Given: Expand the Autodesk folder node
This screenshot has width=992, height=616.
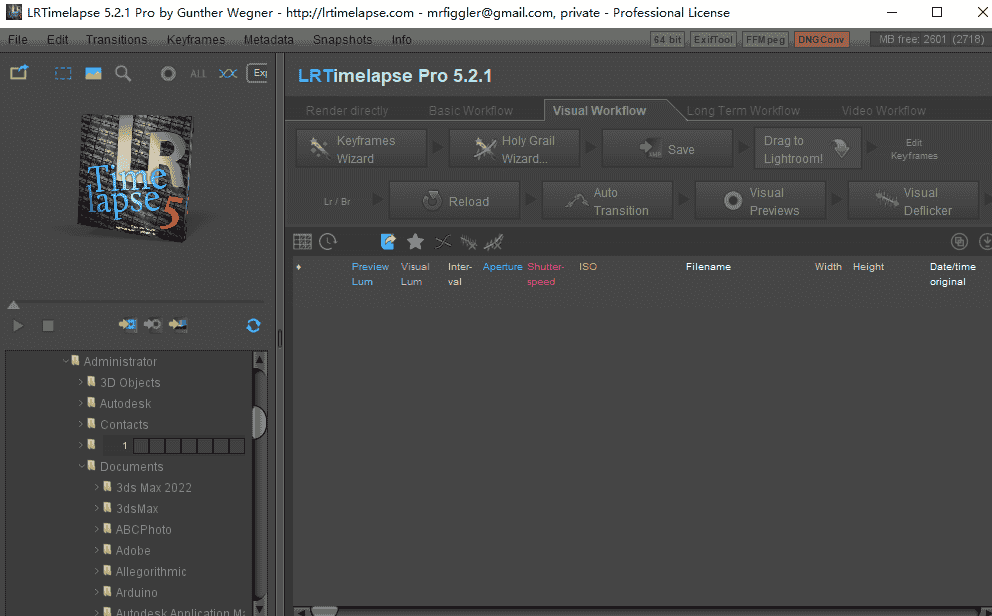Looking at the screenshot, I should (x=81, y=403).
